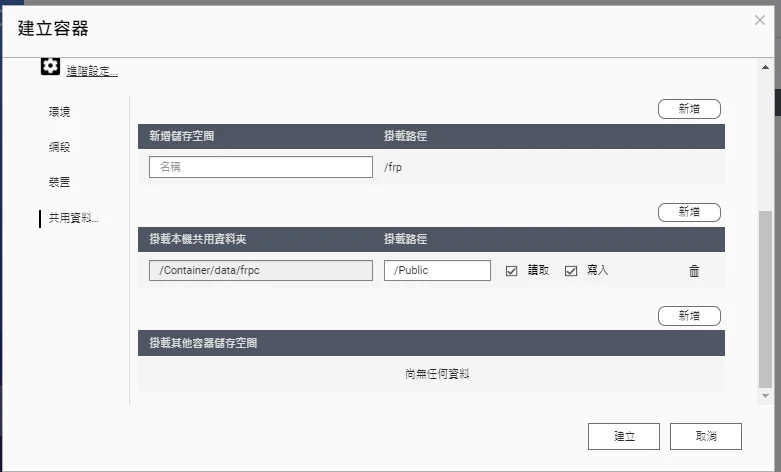
Task: Open the 進階設定... link
Action: 92,71
